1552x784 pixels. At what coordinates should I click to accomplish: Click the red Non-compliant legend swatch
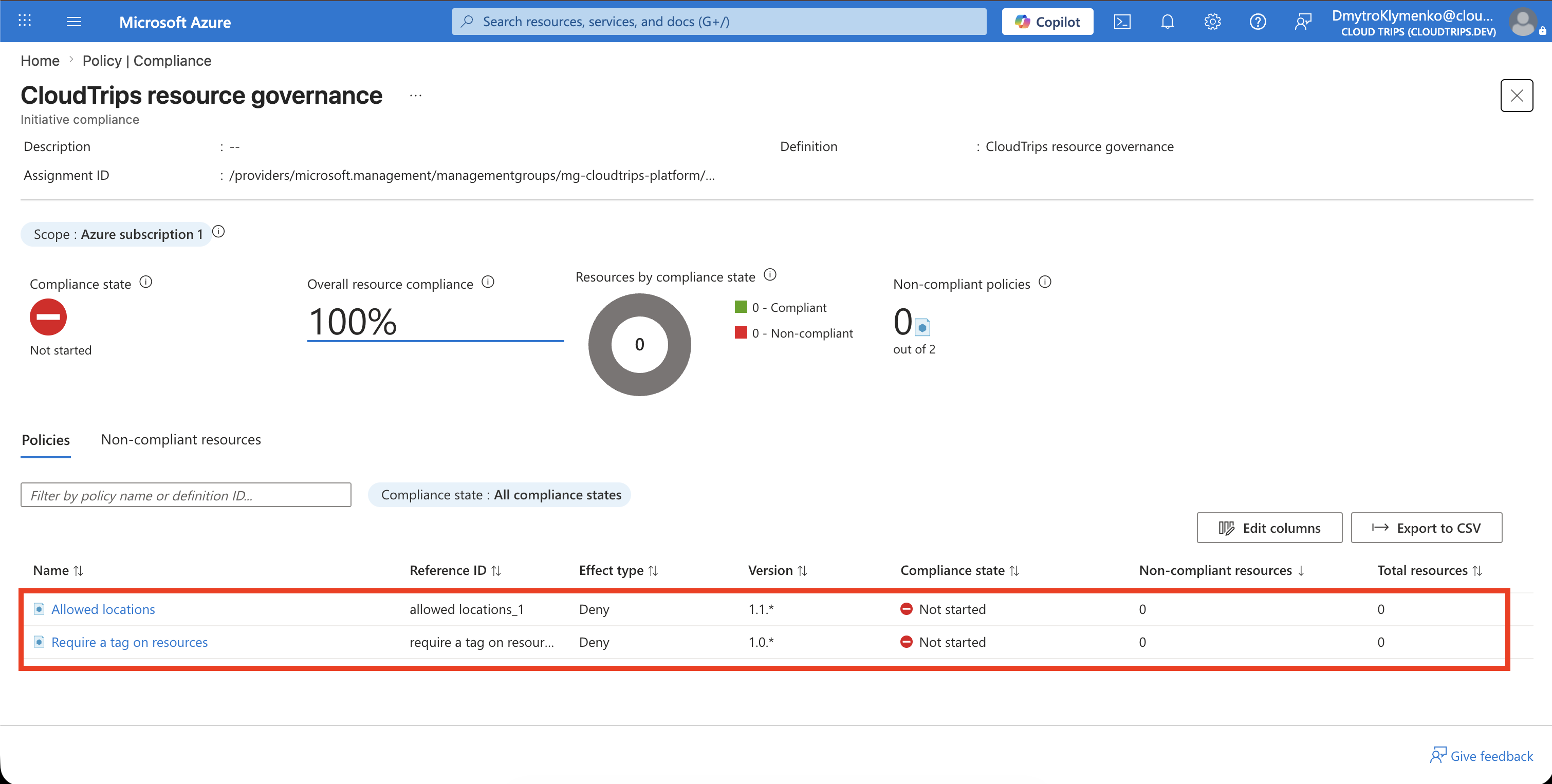pos(741,333)
